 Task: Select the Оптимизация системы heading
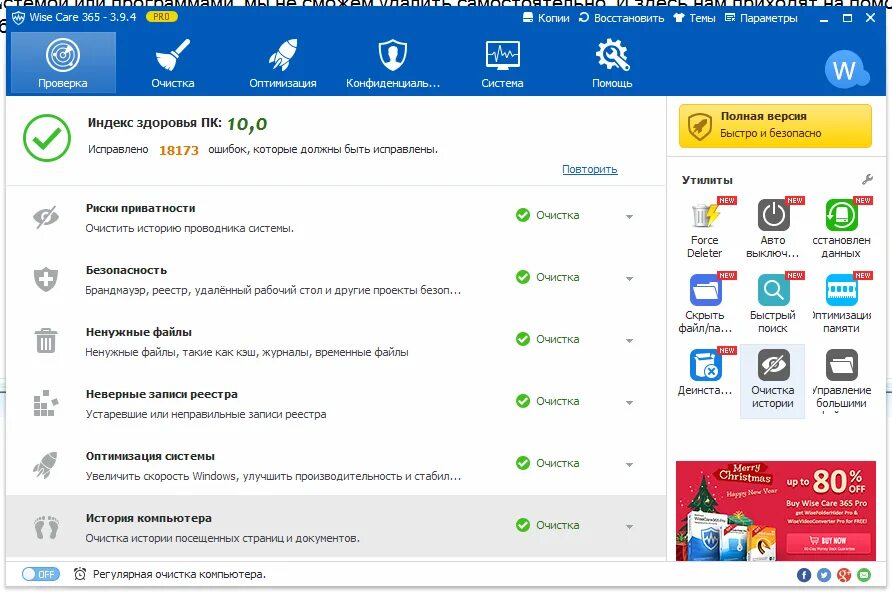click(150, 456)
